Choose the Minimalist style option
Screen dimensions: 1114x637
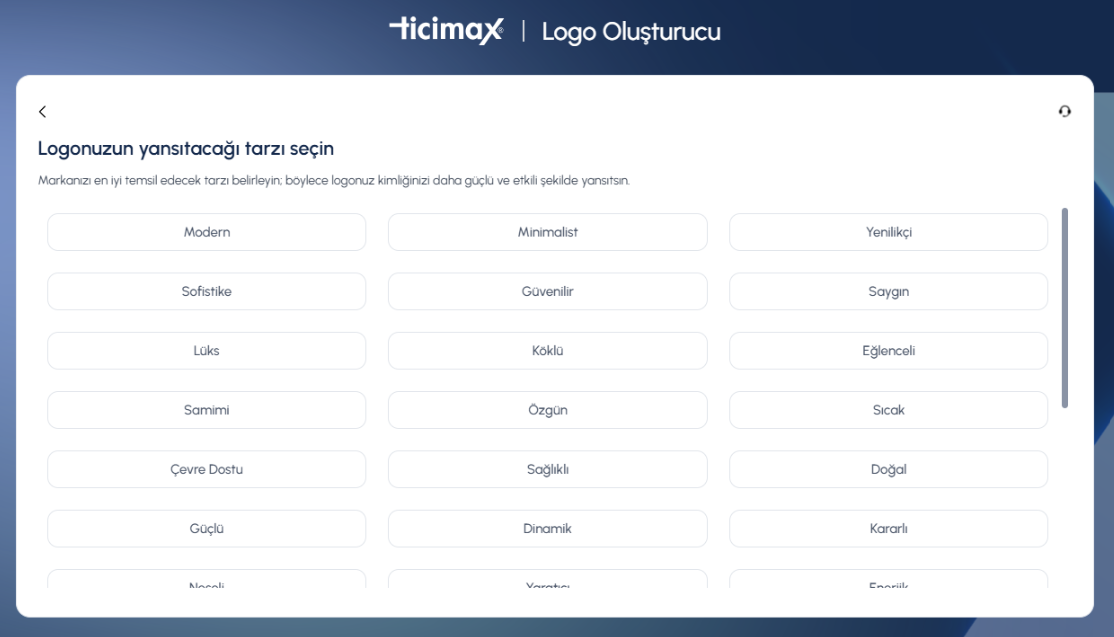click(x=547, y=232)
